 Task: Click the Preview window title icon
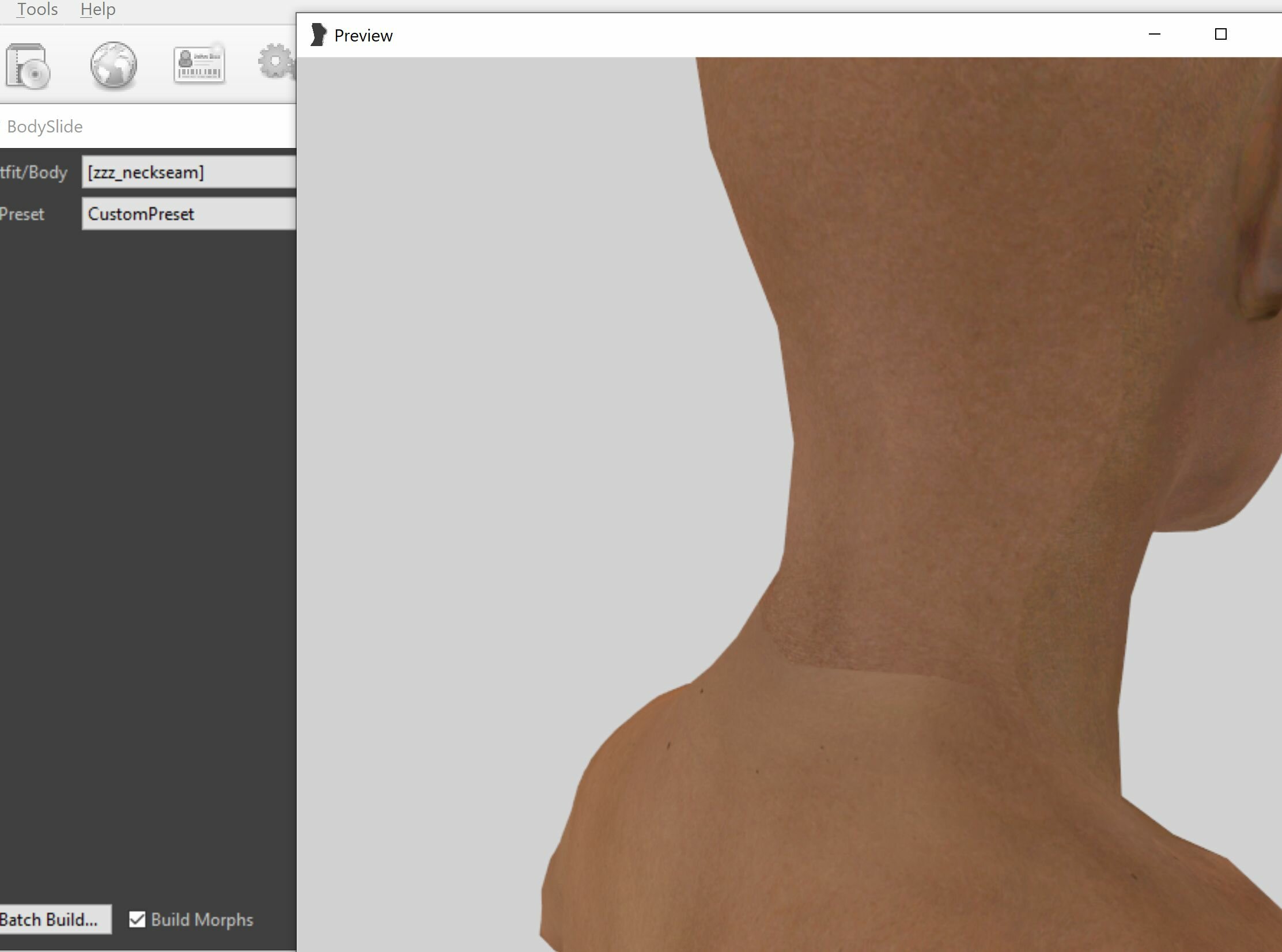click(318, 35)
